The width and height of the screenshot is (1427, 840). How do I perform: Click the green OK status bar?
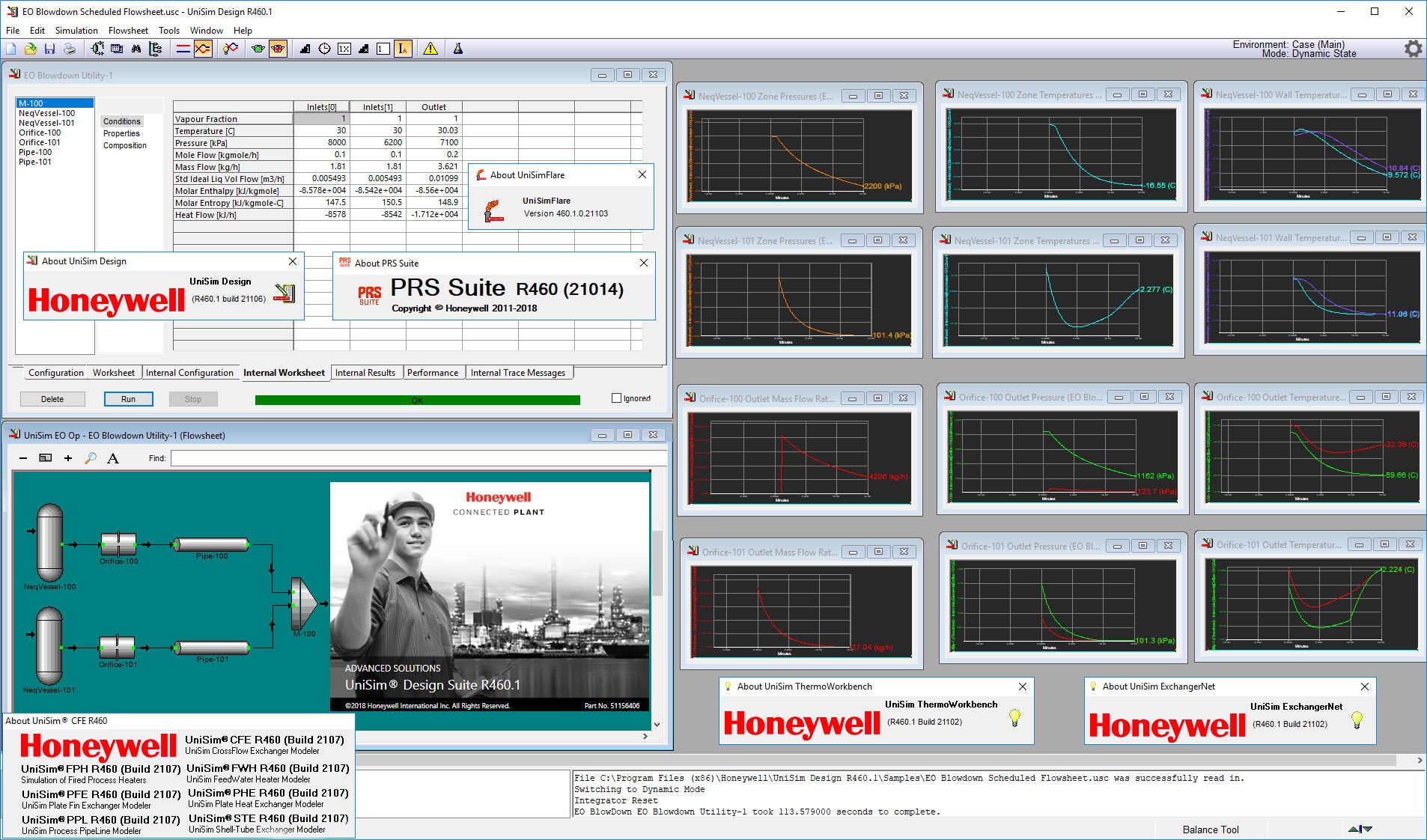[417, 400]
